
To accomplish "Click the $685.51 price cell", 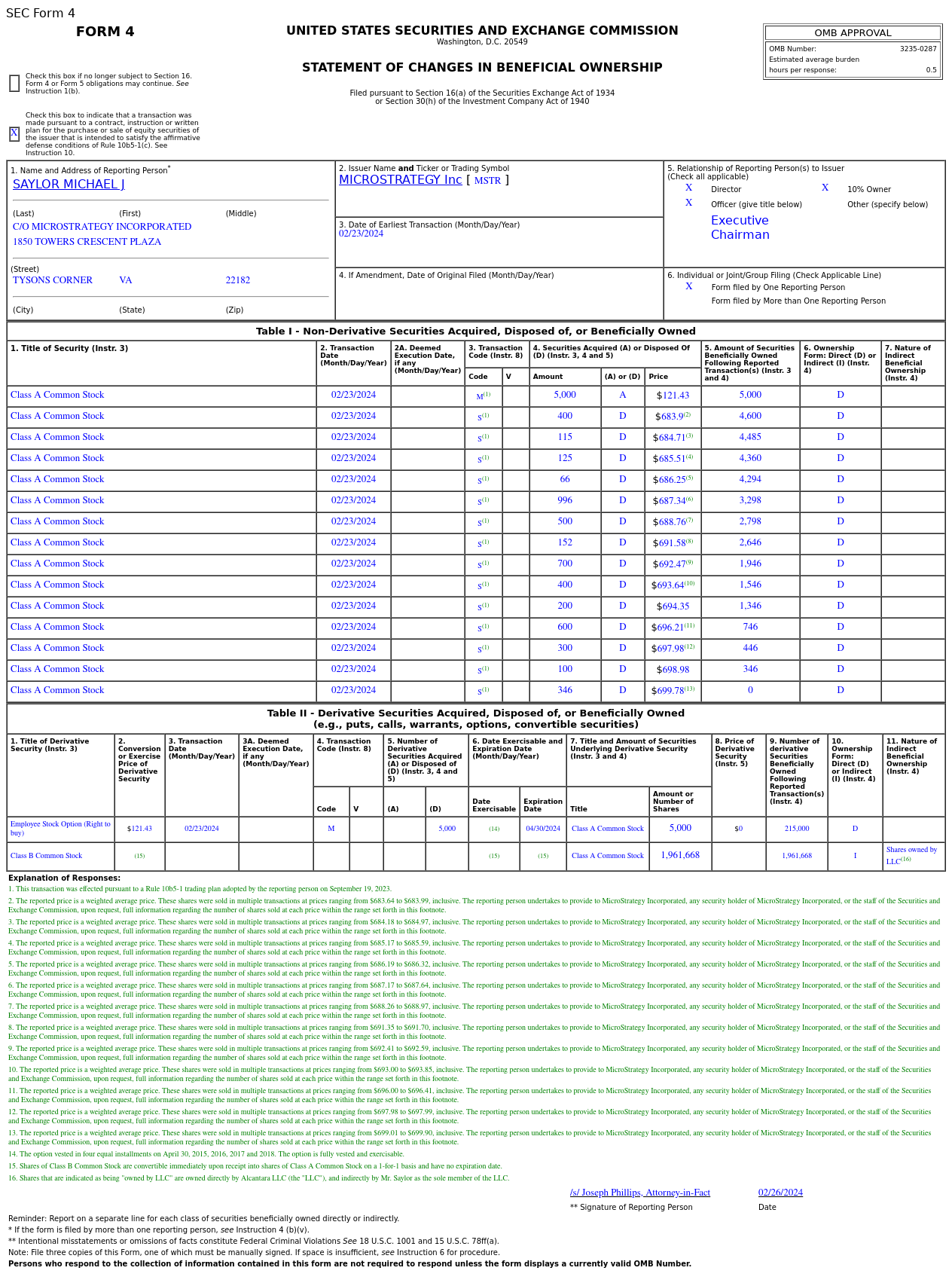I will click(x=673, y=459).
